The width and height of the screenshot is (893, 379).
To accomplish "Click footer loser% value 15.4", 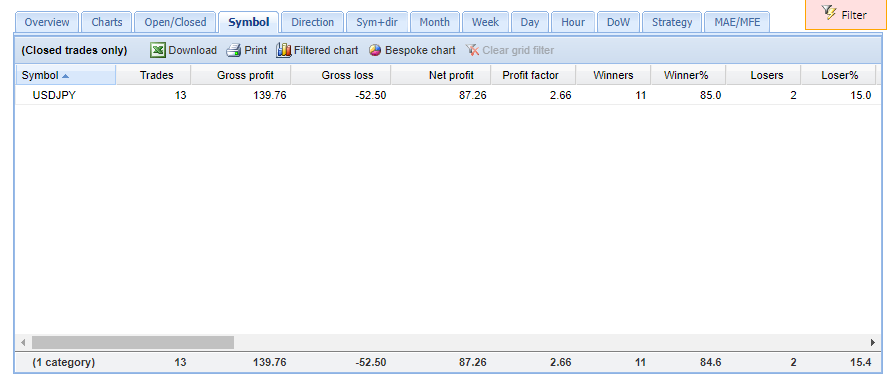I will [x=861, y=362].
